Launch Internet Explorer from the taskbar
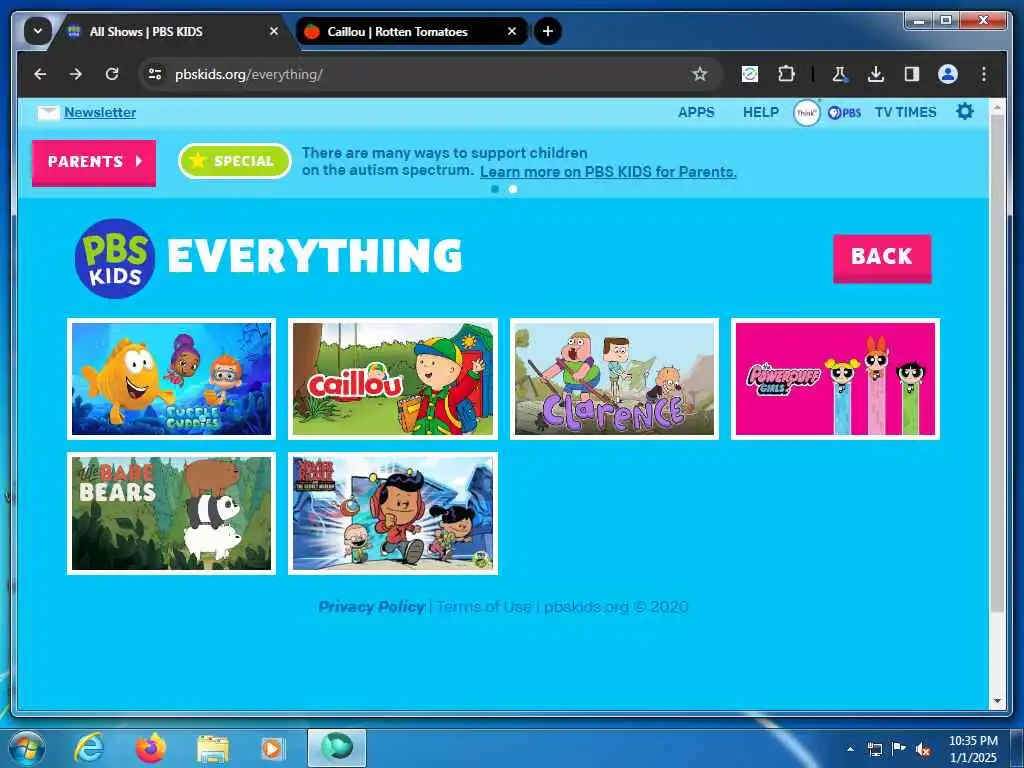Screen dimensions: 1024x768 click(88, 748)
